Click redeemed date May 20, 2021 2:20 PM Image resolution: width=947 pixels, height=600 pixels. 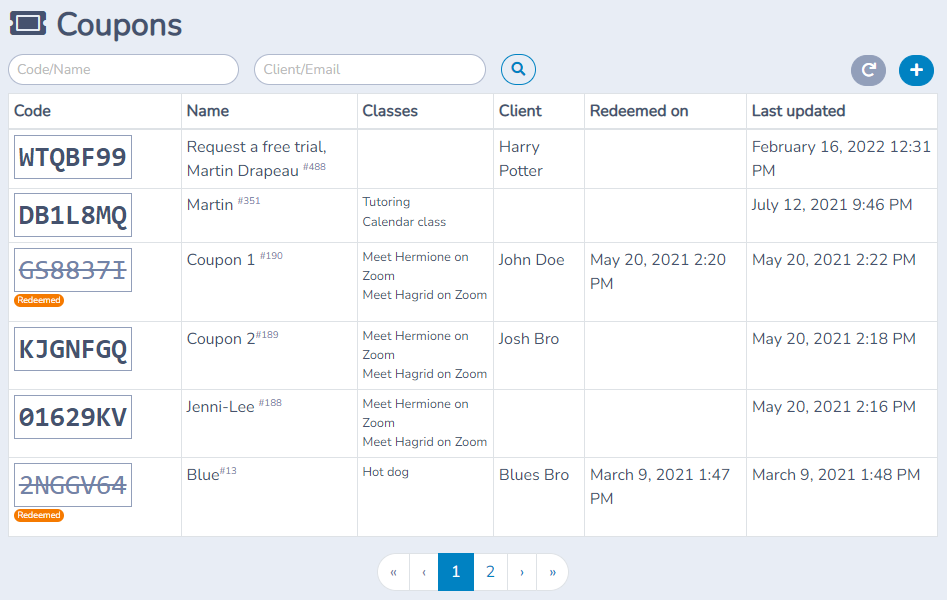click(x=658, y=272)
